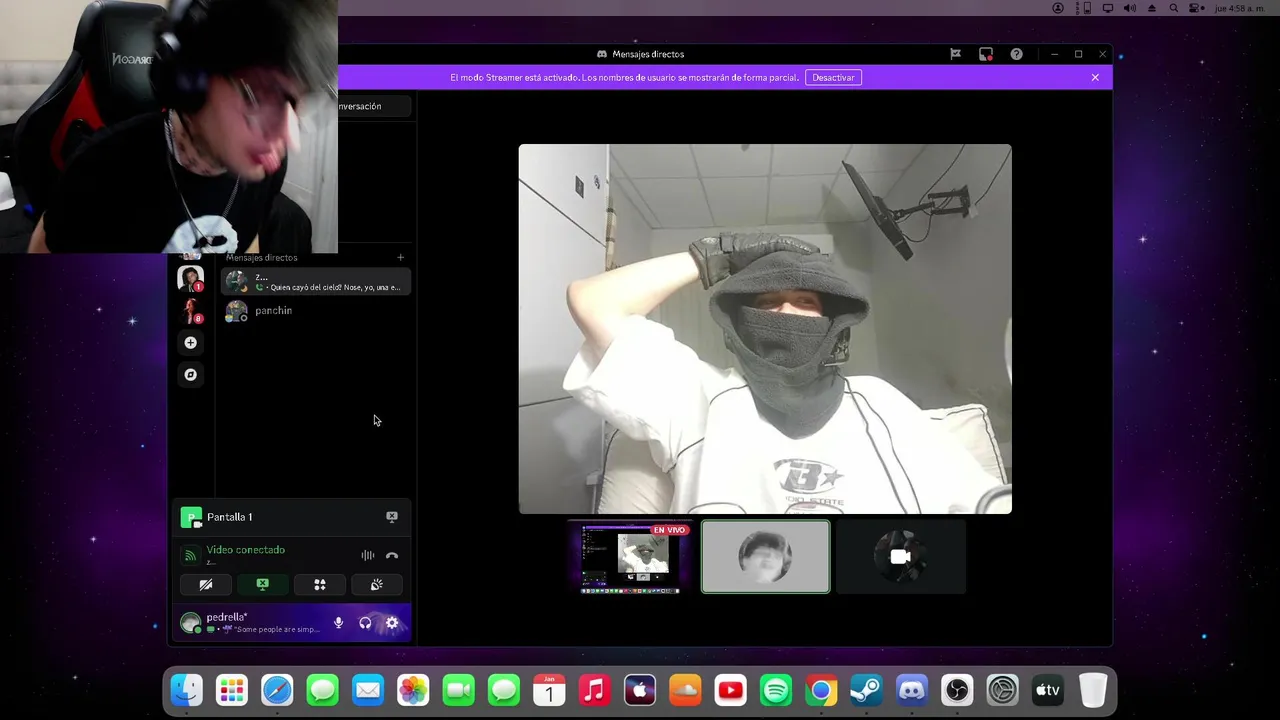This screenshot has height=720, width=1280.
Task: Stop screen sharing with green monitor button
Action: pyautogui.click(x=262, y=585)
